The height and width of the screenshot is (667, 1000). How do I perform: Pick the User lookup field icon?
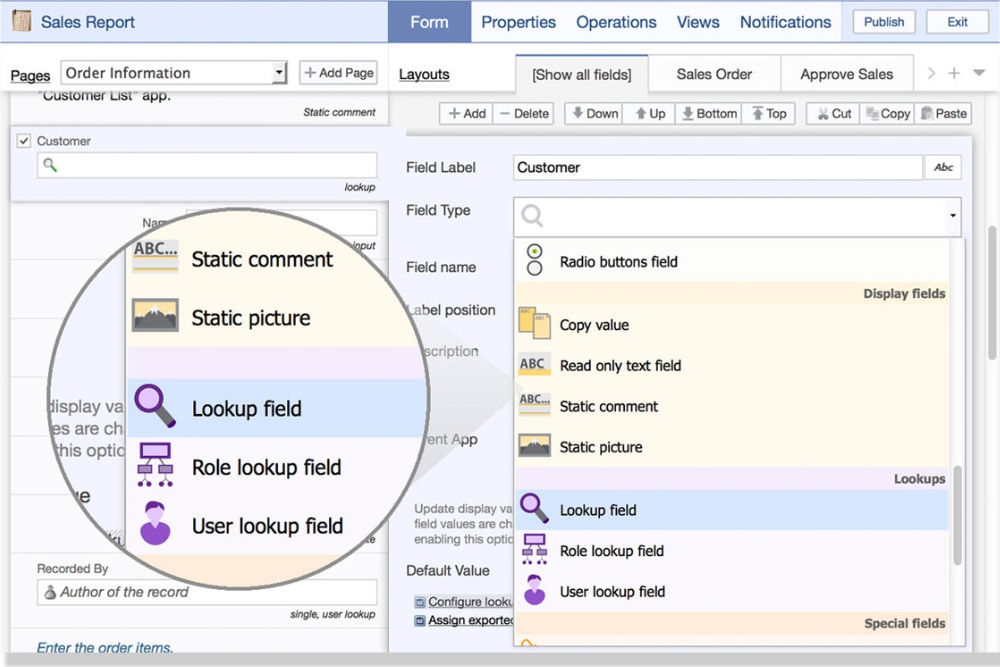[x=535, y=591]
